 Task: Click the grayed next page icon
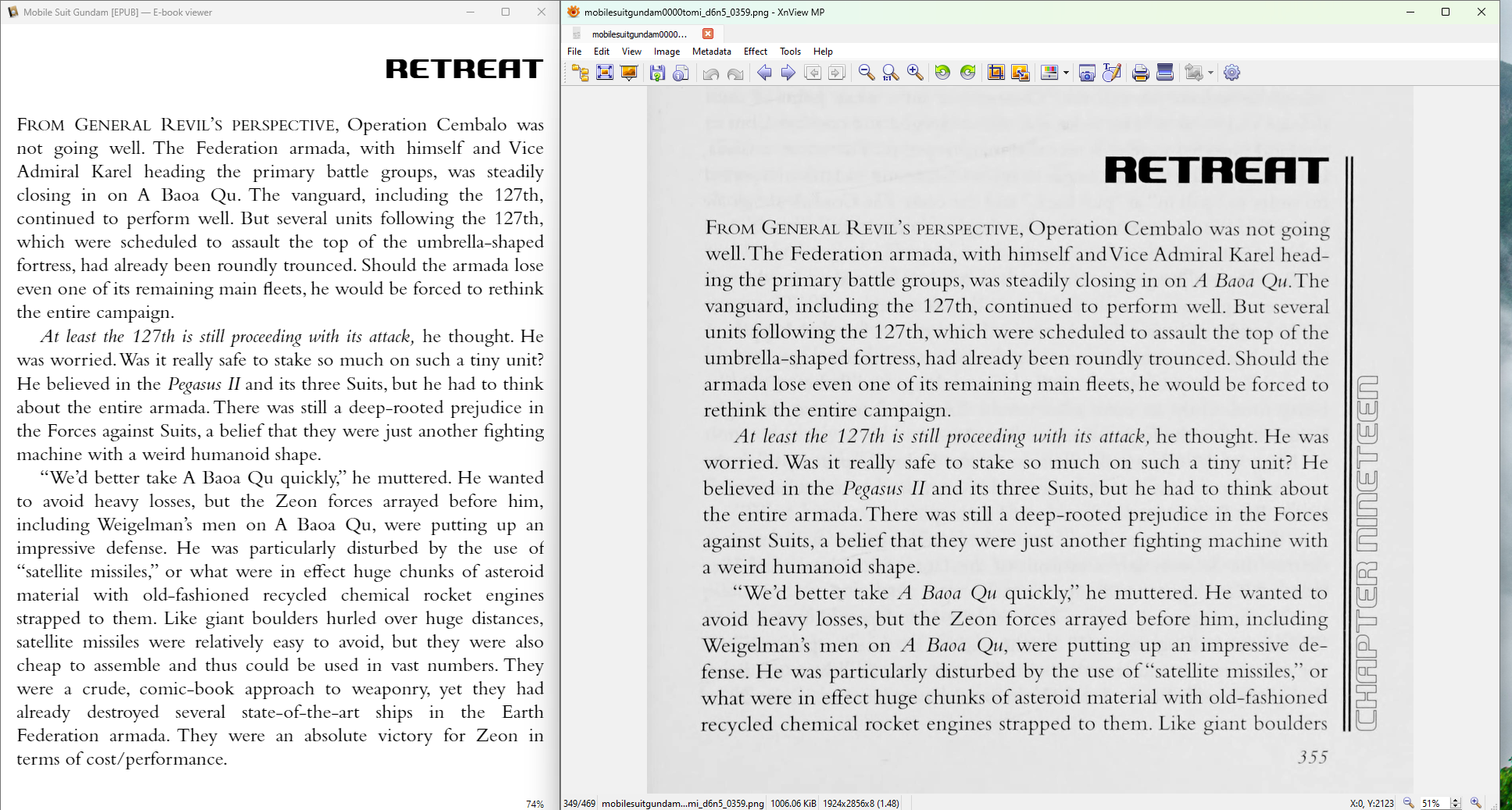pos(837,73)
